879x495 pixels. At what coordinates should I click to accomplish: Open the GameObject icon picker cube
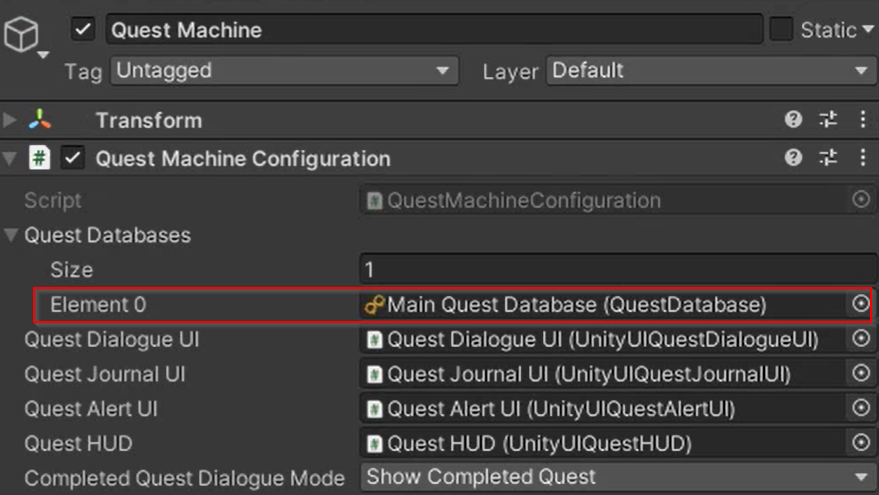point(21,34)
